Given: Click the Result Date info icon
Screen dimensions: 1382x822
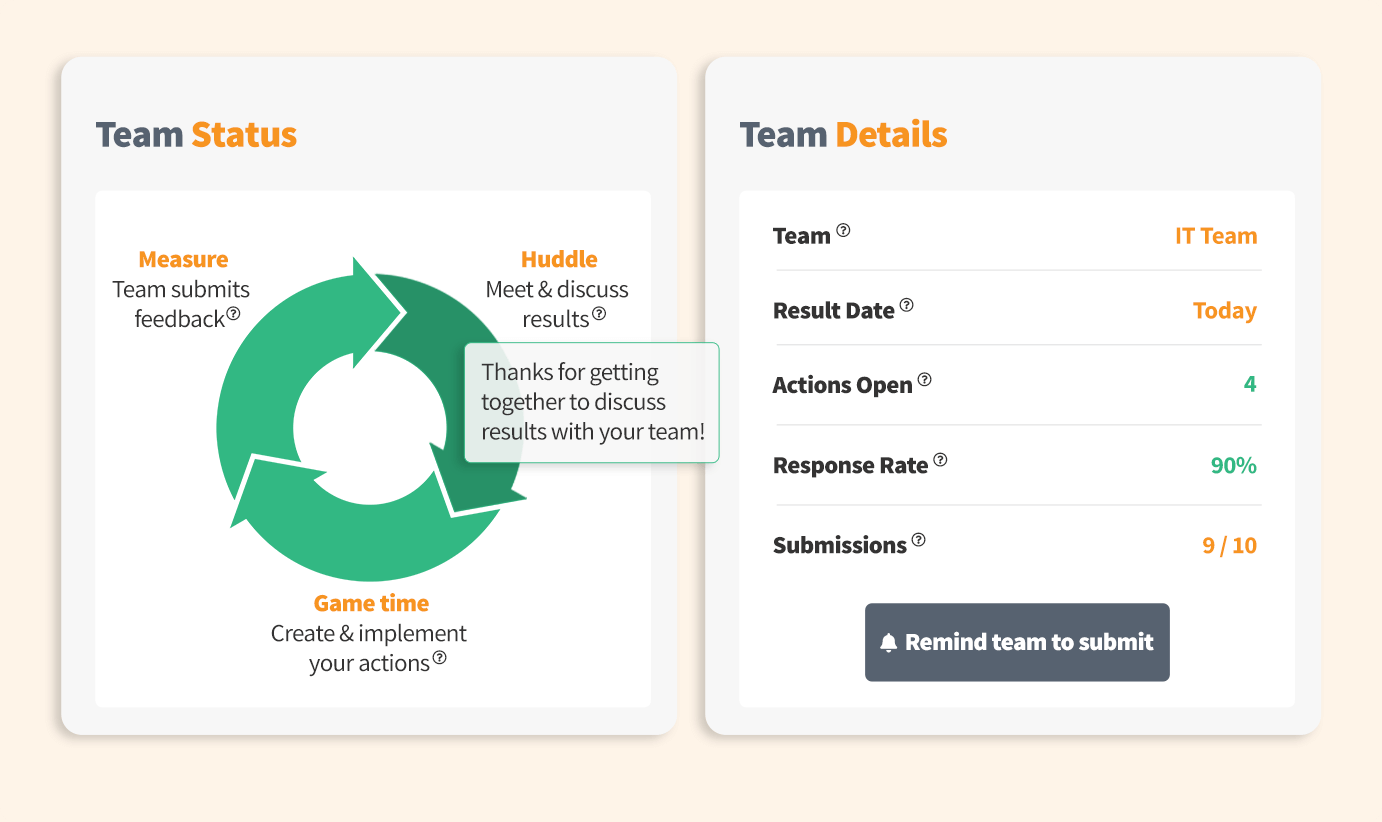Looking at the screenshot, I should [906, 305].
